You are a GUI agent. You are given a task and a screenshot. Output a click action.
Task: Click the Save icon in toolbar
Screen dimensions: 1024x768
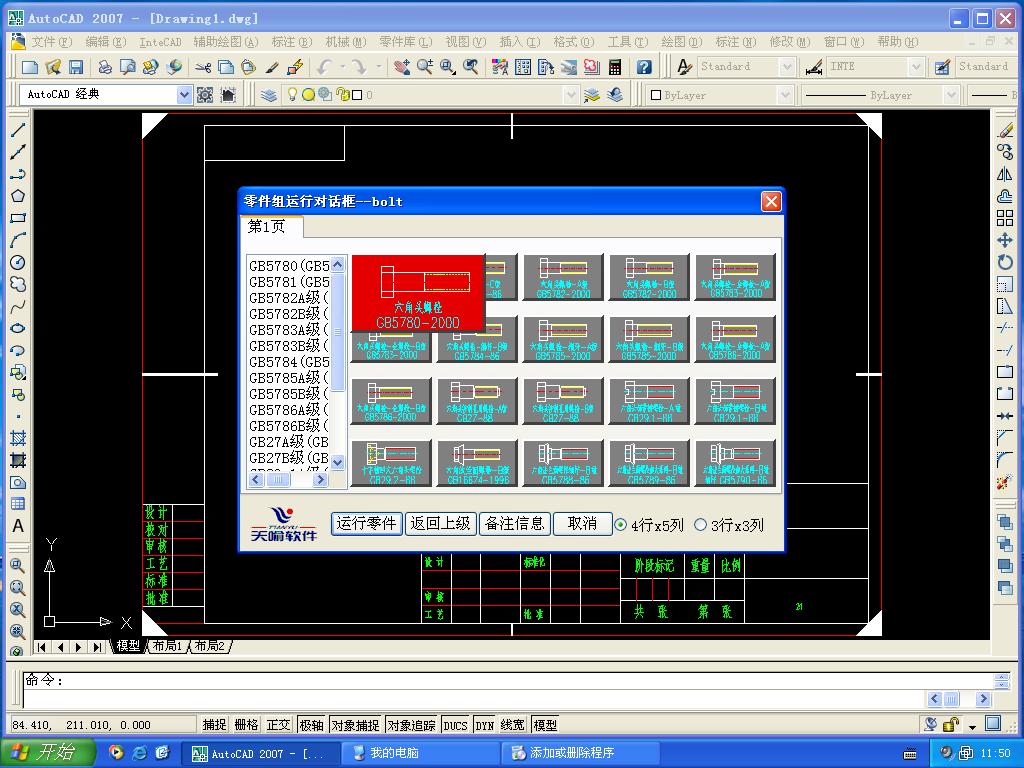[76, 67]
